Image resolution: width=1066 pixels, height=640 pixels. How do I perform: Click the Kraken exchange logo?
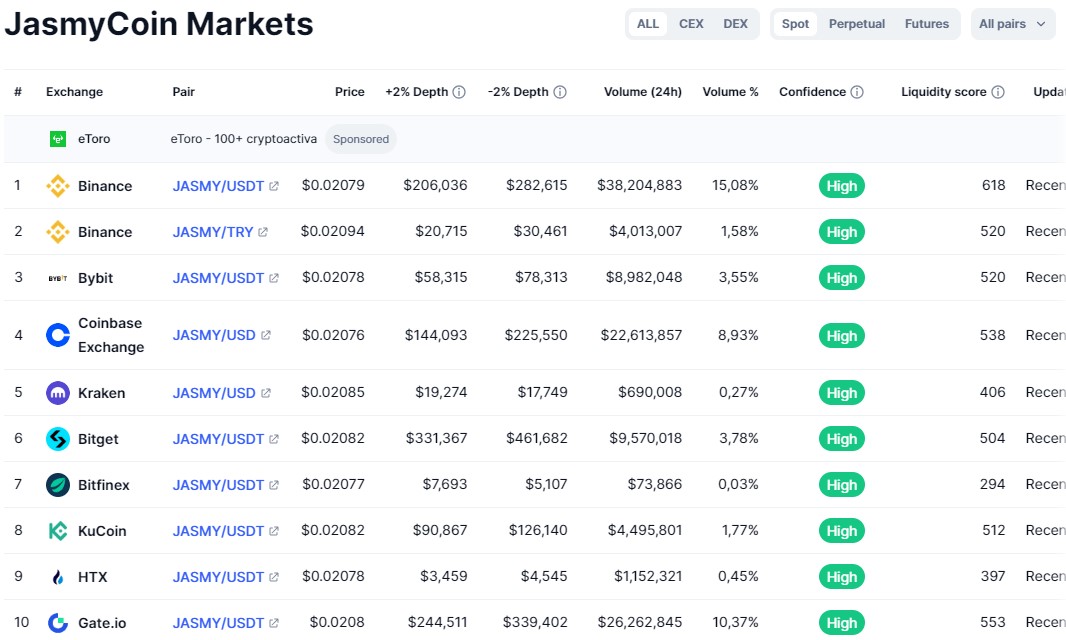59,393
